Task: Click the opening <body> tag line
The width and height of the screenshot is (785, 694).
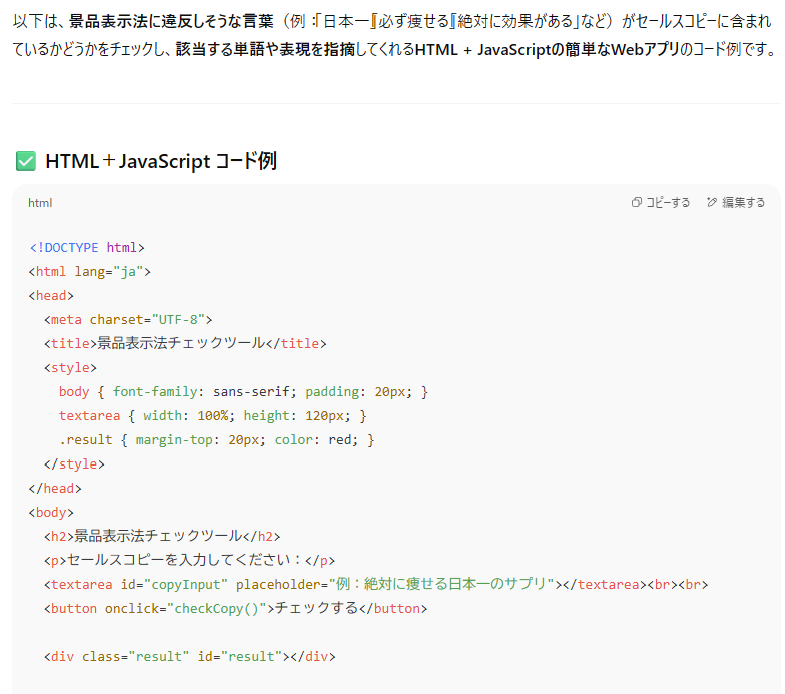Action: (x=51, y=512)
